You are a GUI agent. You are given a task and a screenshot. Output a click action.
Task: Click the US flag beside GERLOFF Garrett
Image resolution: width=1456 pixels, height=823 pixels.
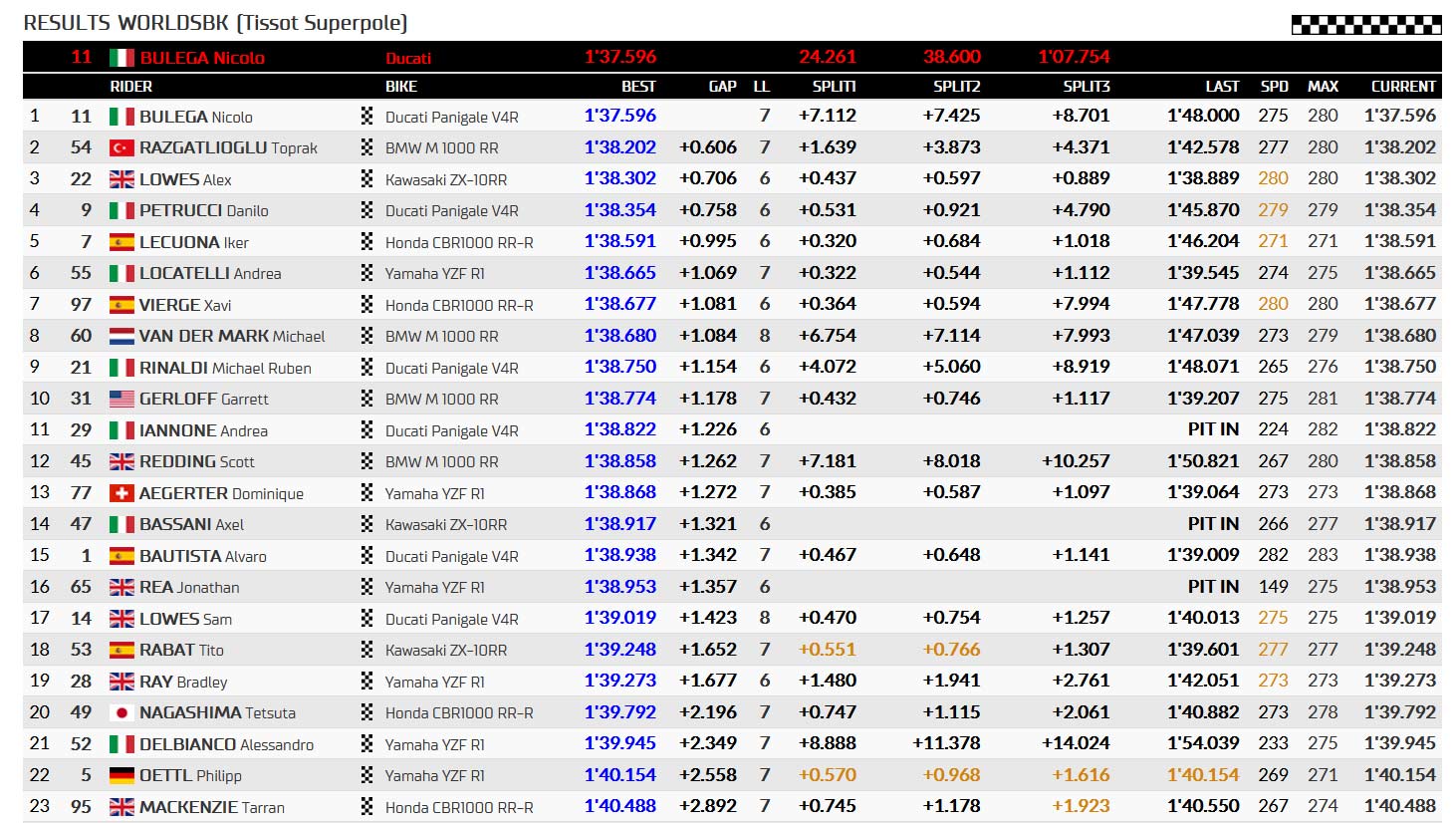pos(121,400)
